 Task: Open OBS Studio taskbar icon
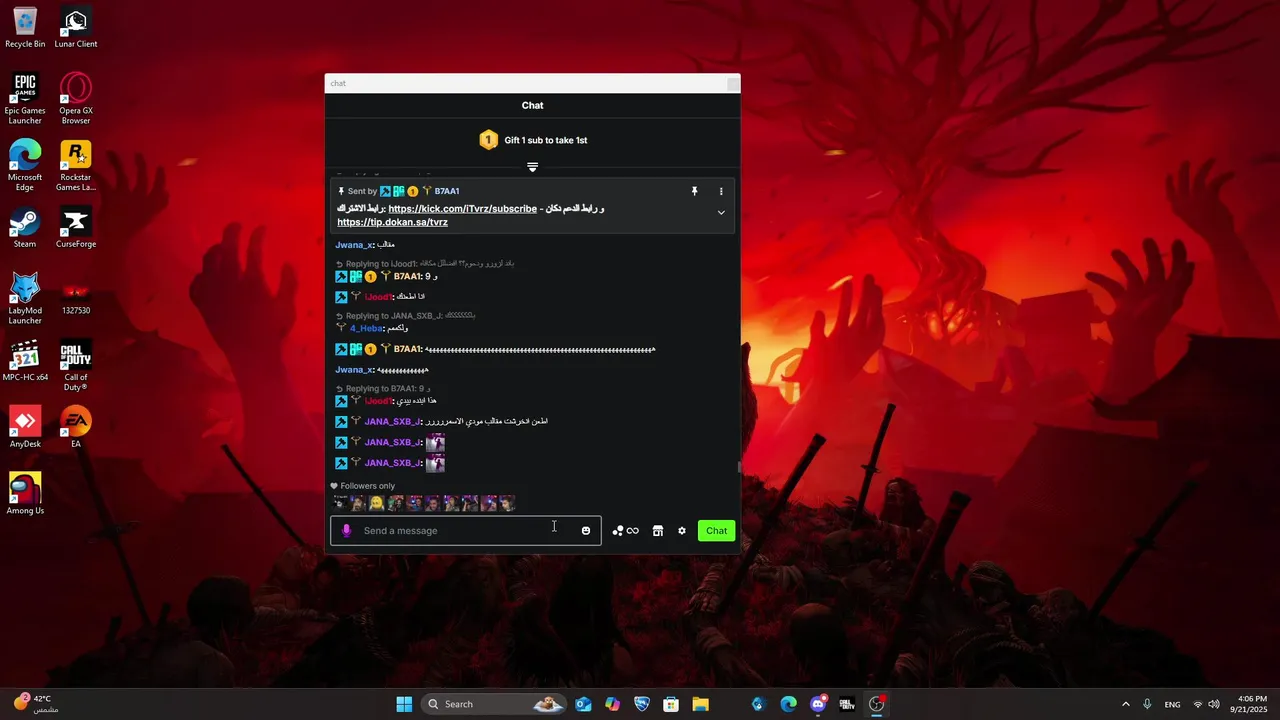click(x=877, y=704)
